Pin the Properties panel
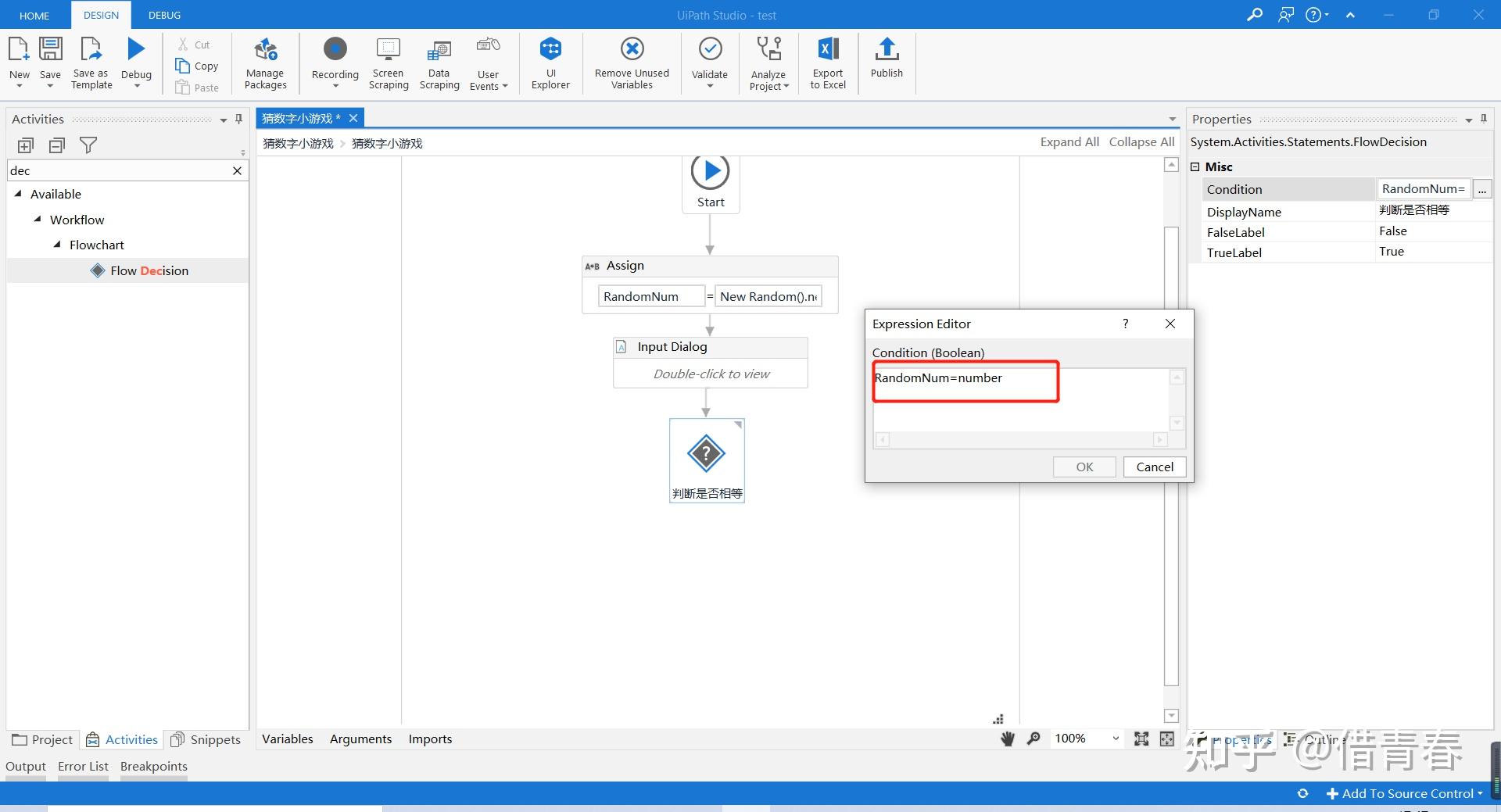 tap(1483, 118)
